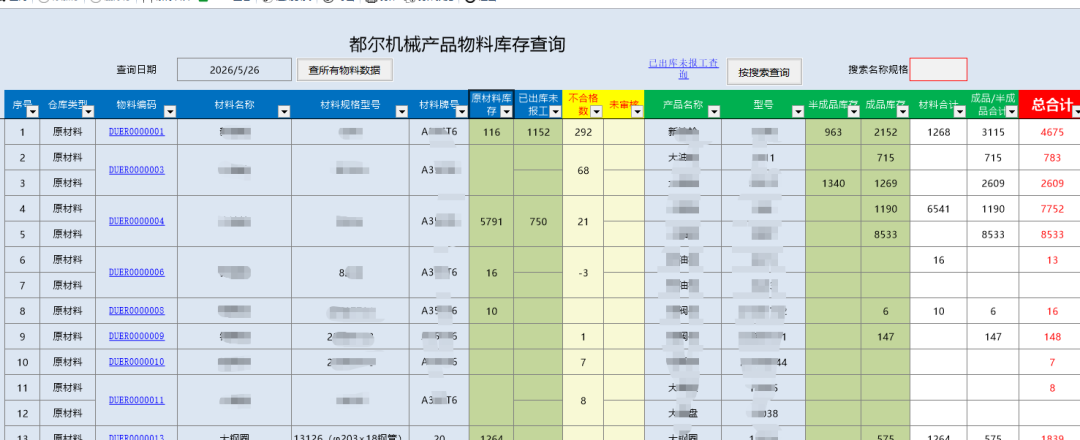This screenshot has height=440, width=1080.
Task: Open the 半成品库存 column filter dropdown
Action: (x=853, y=112)
